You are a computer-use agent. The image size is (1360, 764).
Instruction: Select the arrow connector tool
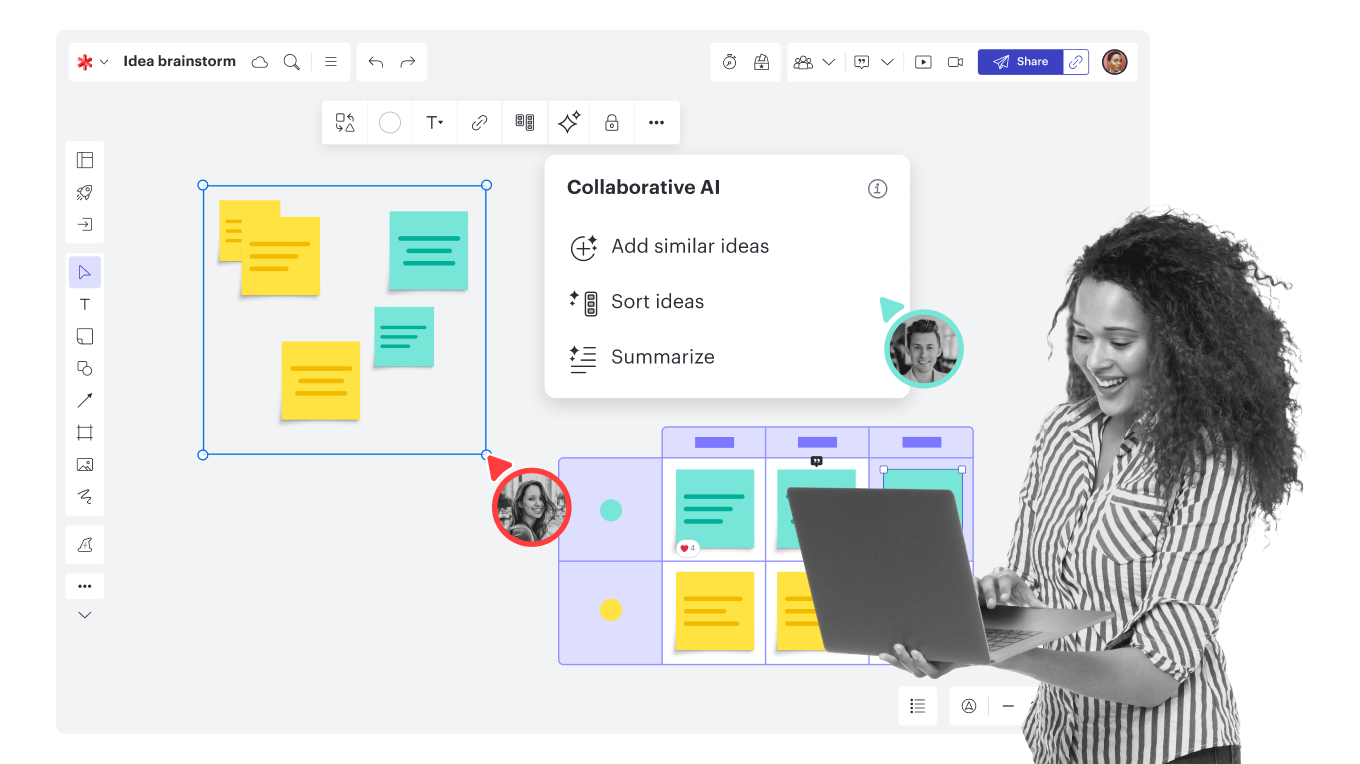pyautogui.click(x=85, y=401)
